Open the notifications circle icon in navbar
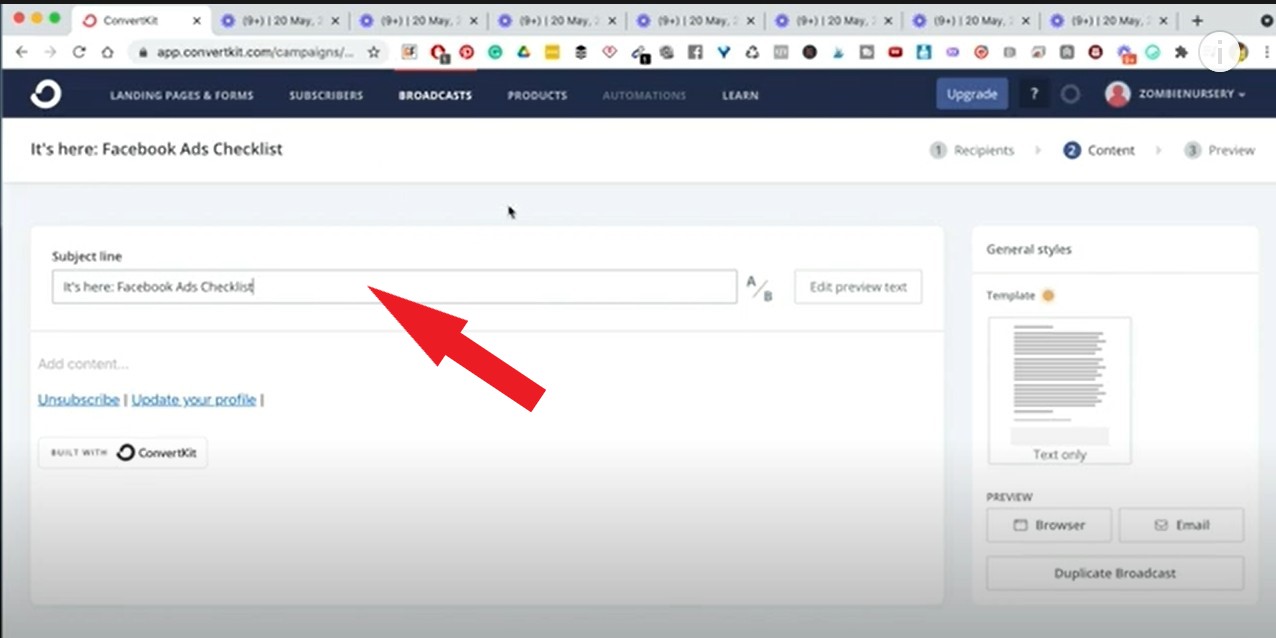The width and height of the screenshot is (1276, 638). 1070,93
